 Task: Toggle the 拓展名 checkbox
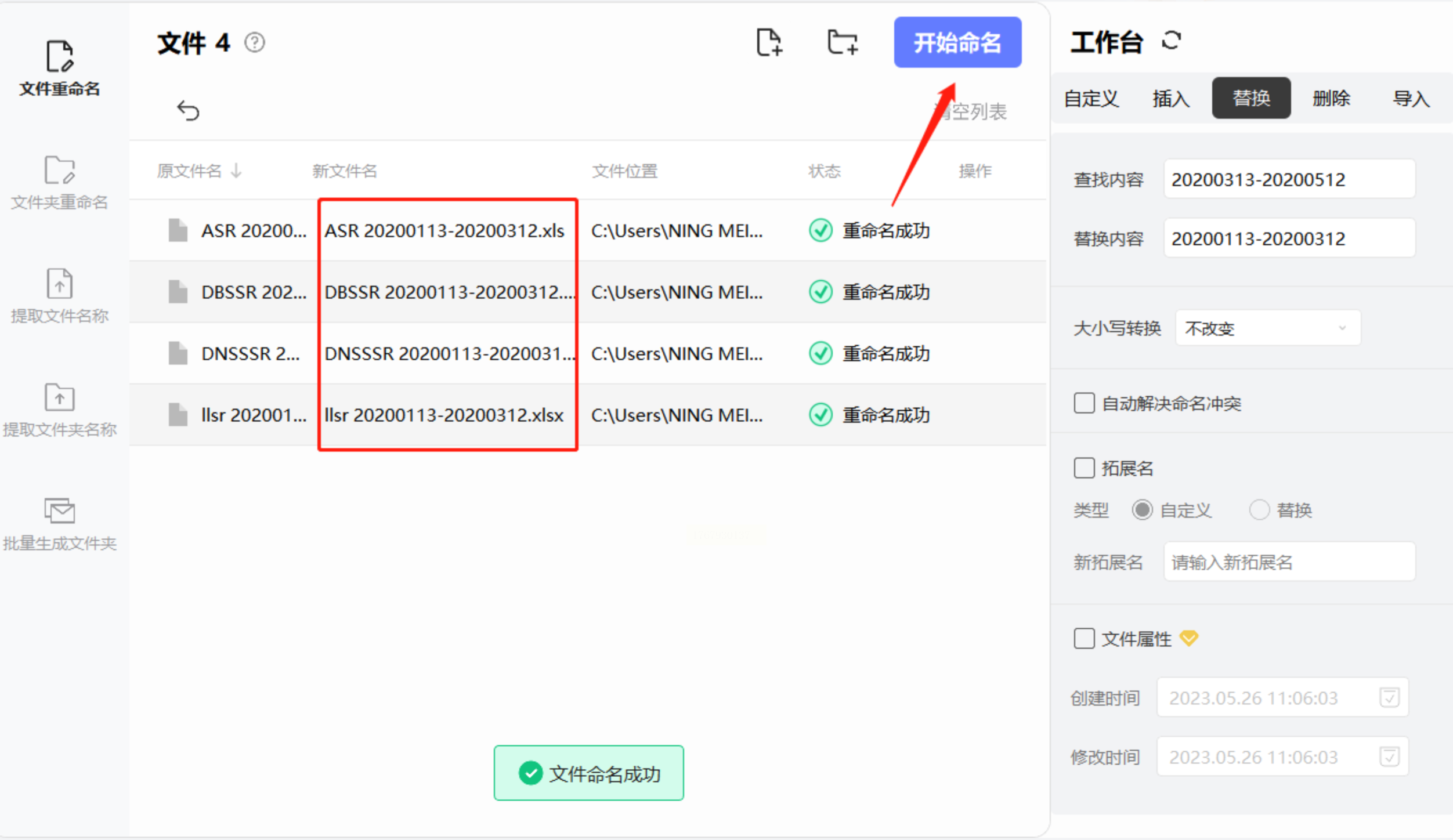(x=1083, y=468)
